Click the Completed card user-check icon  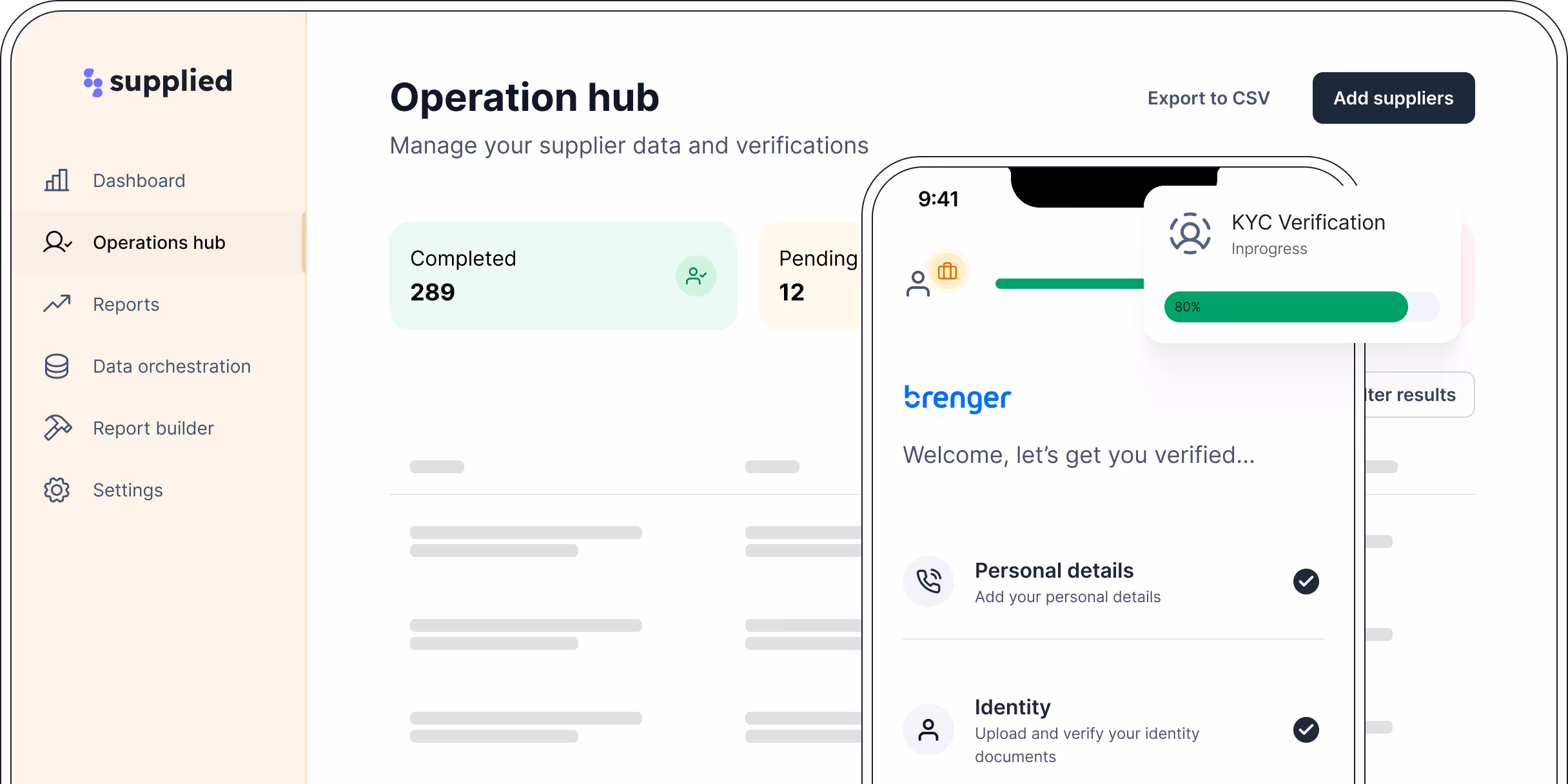coord(696,276)
